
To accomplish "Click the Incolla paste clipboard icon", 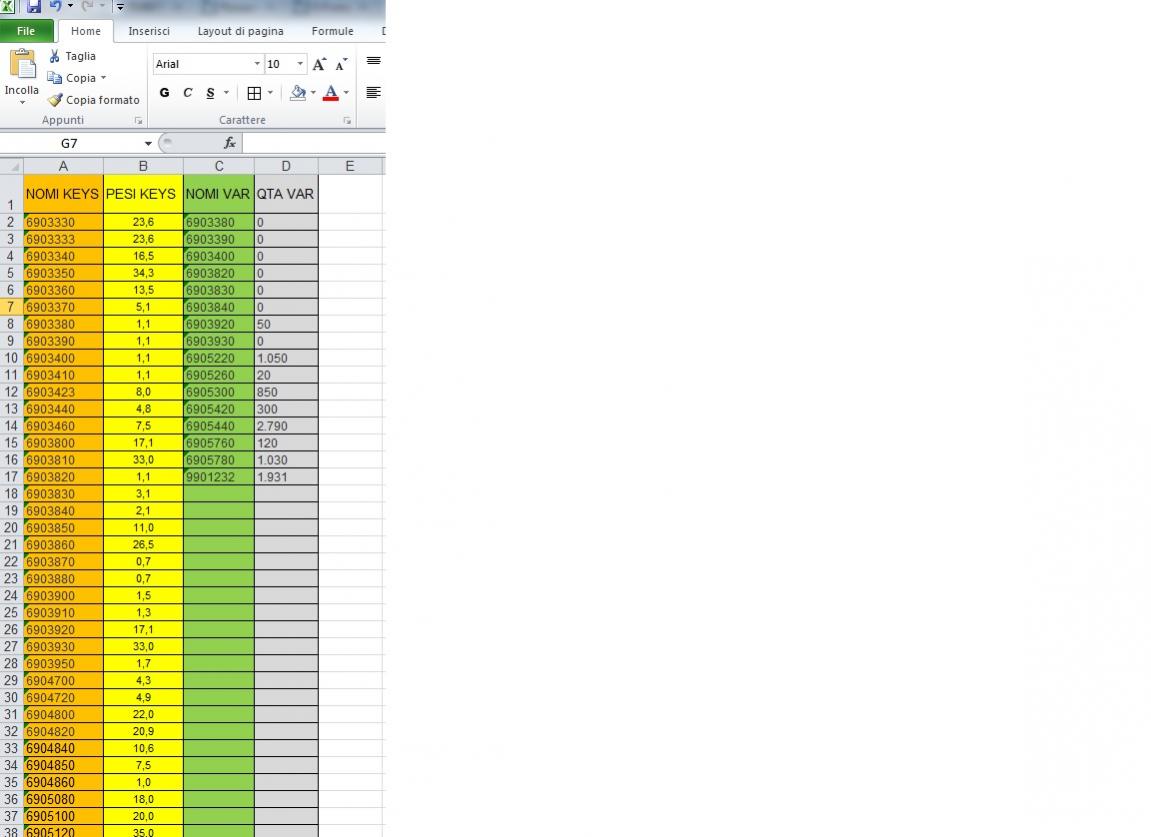I will point(21,65).
